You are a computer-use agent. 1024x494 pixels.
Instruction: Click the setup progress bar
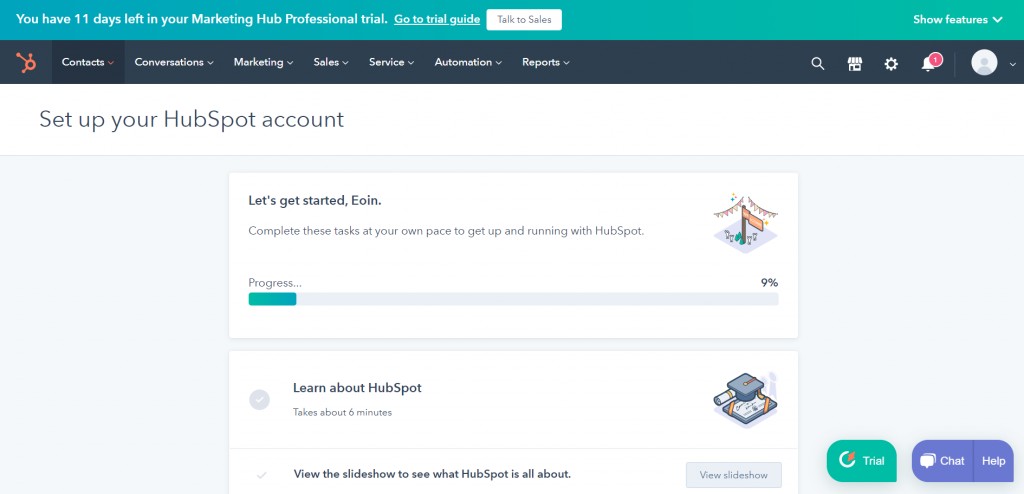513,299
